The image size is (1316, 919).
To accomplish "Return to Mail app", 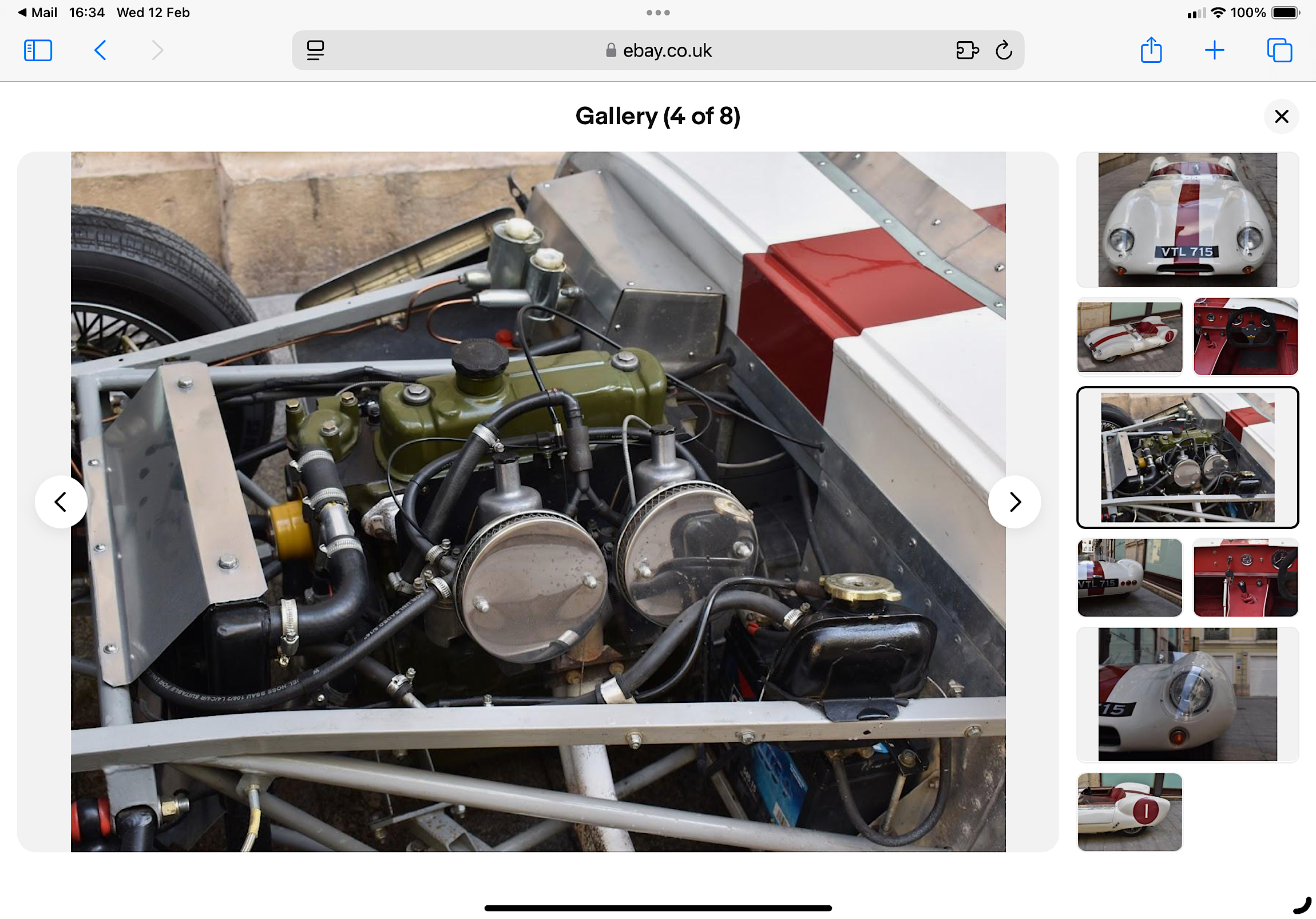I will (38, 13).
